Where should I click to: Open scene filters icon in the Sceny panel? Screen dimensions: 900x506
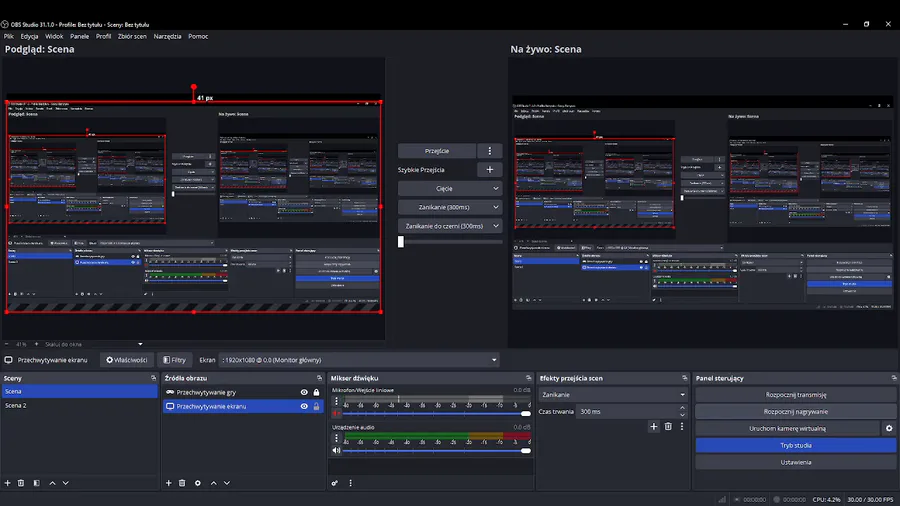[37, 483]
